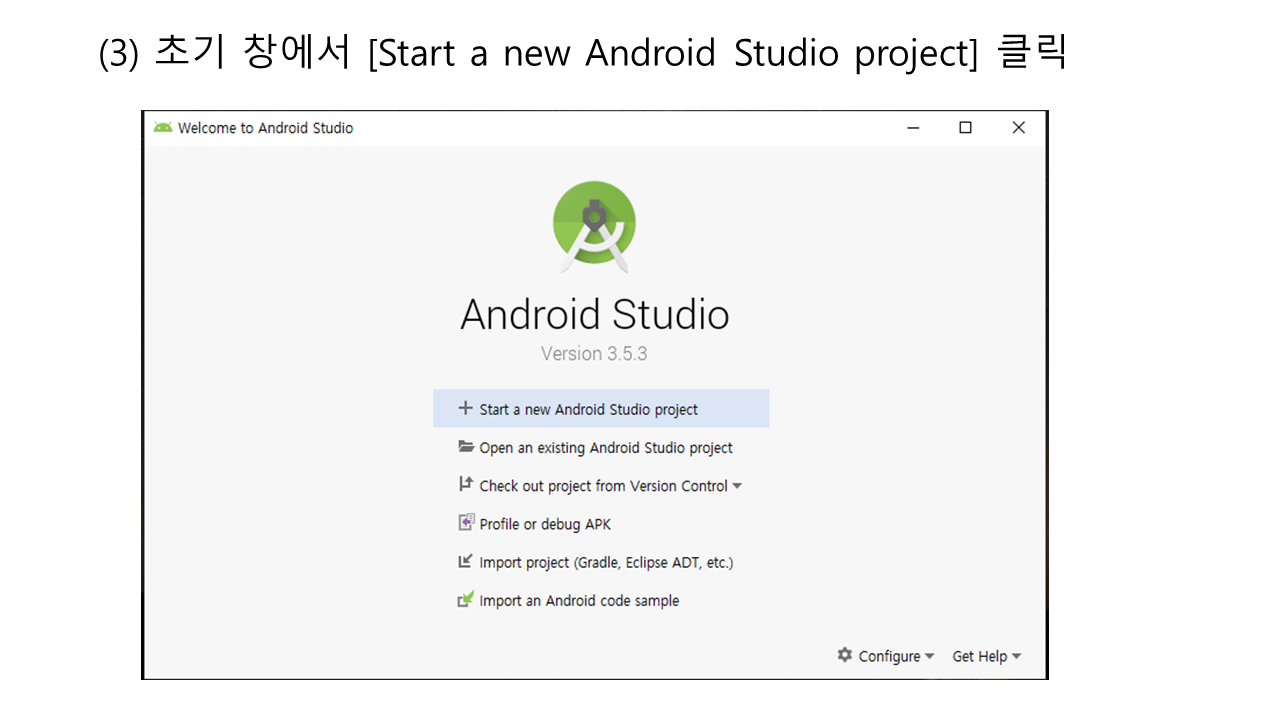This screenshot has height=720, width=1280.
Task: Expand the Version Control dropdown arrow
Action: [737, 486]
